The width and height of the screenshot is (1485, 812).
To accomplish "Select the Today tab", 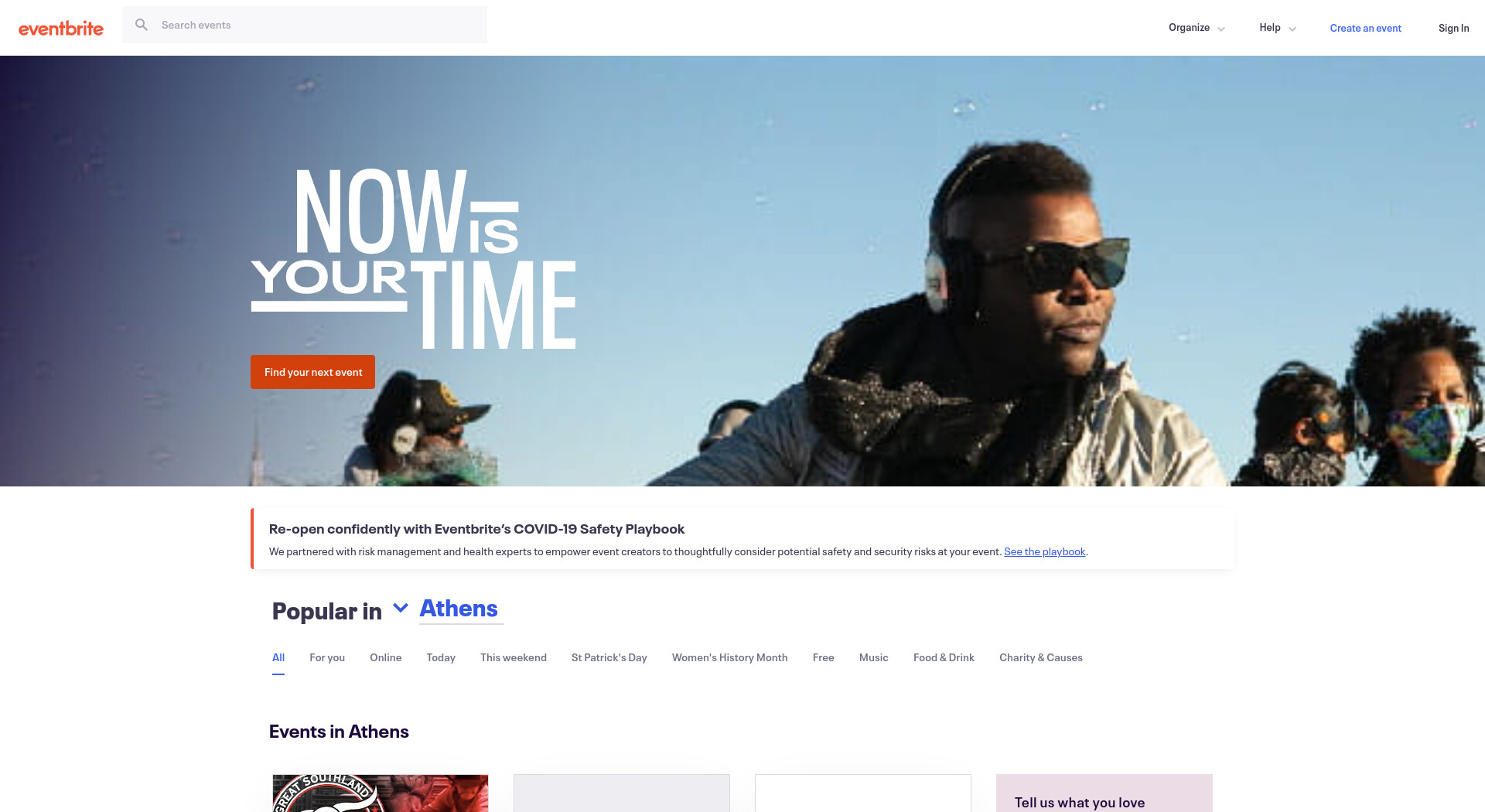I will coord(441,657).
